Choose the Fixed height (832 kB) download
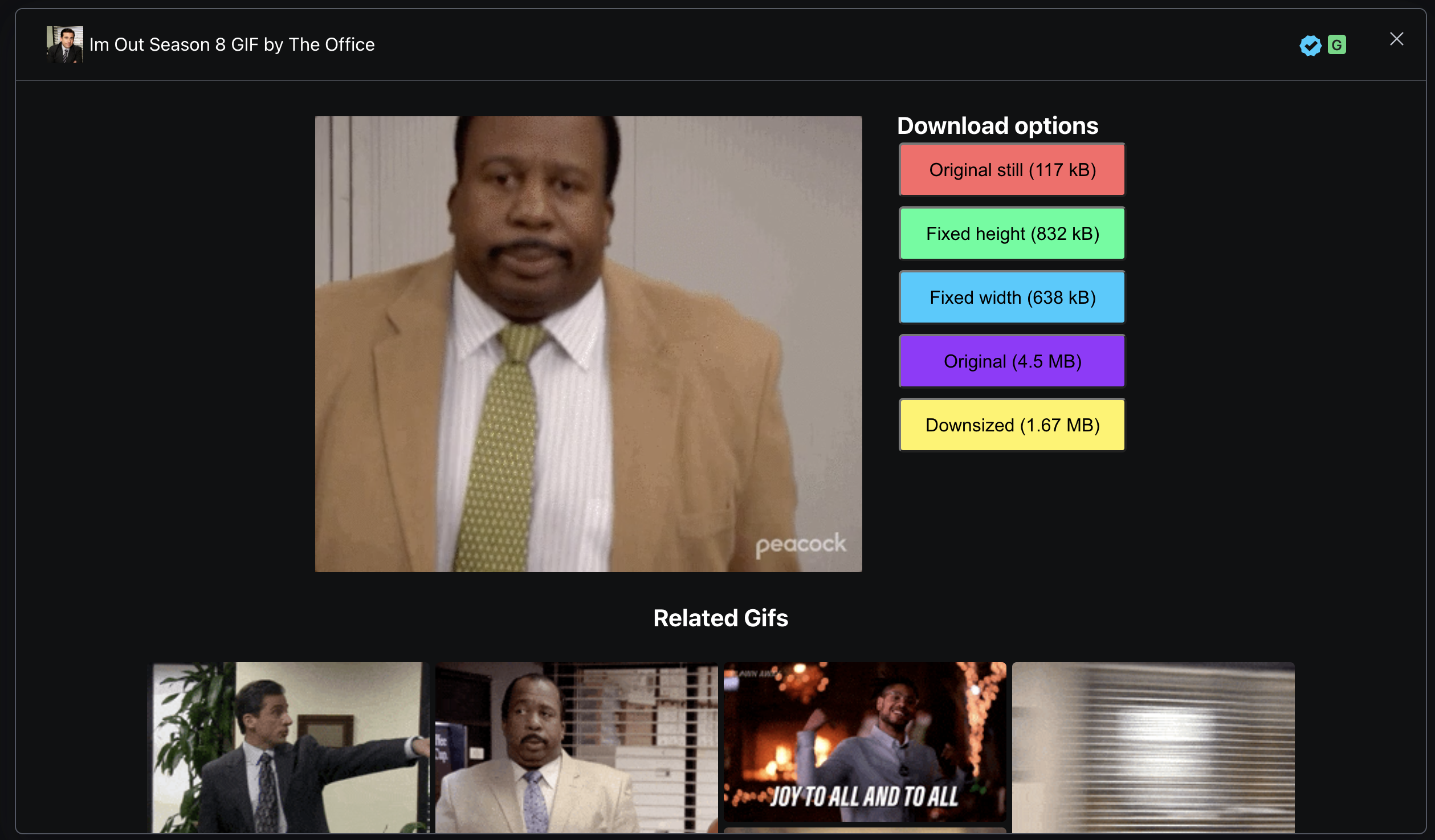This screenshot has width=1435, height=840. point(1012,234)
